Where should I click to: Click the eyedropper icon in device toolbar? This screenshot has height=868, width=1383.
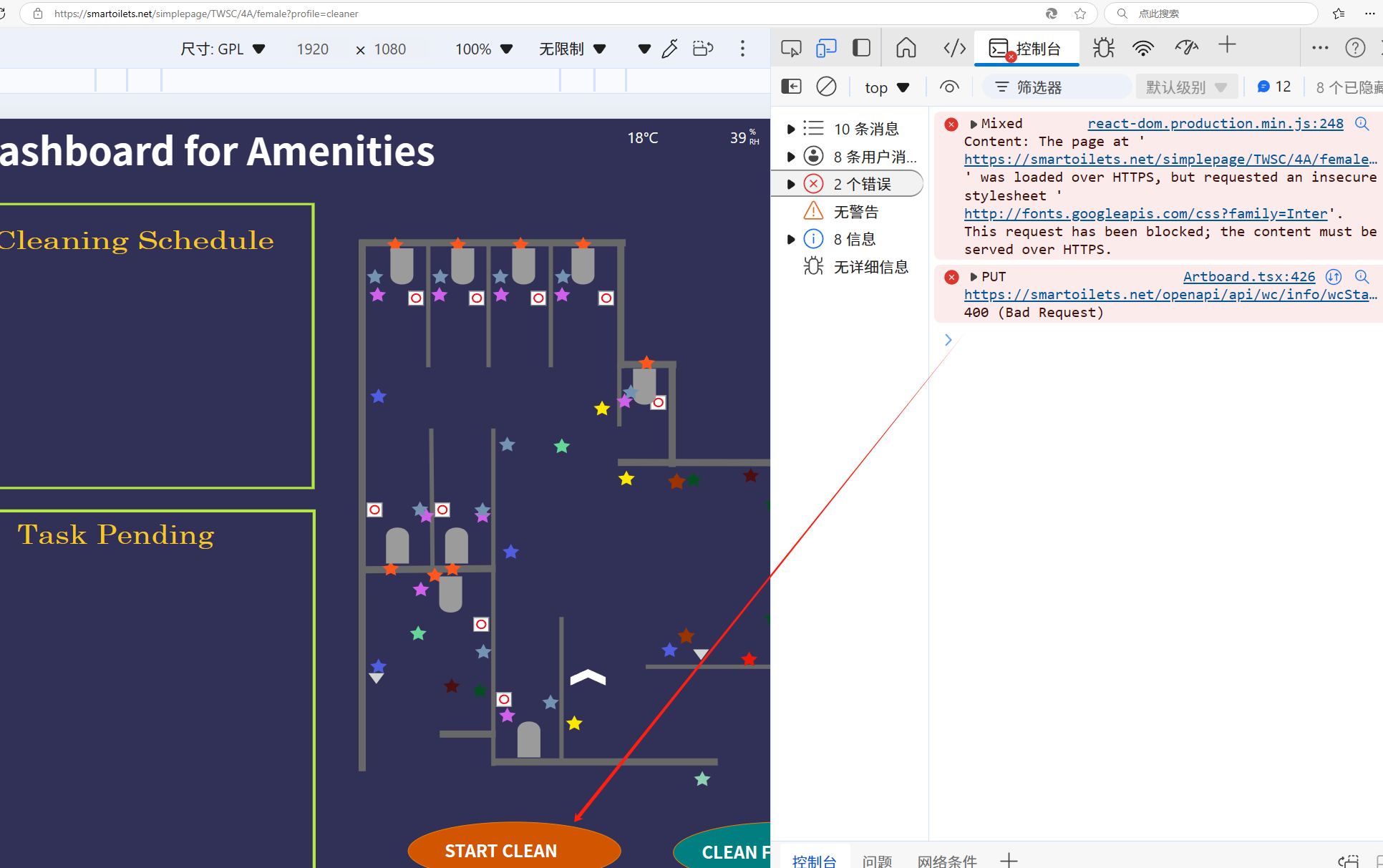point(670,49)
